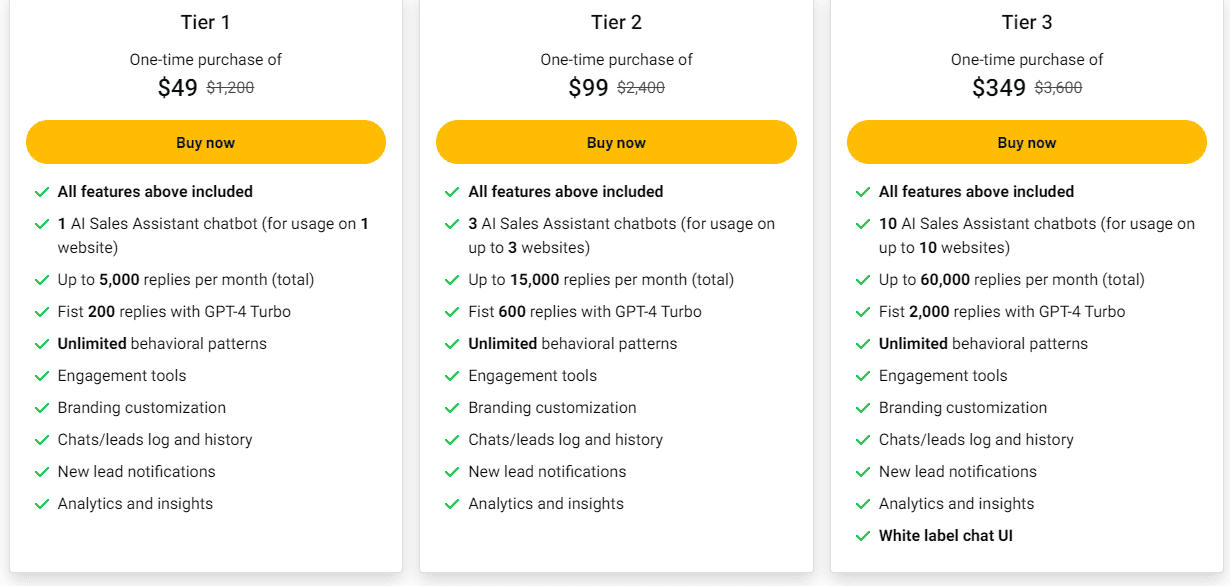The image size is (1230, 586).
Task: Click Buy now for Tier 1
Action: pos(205,142)
